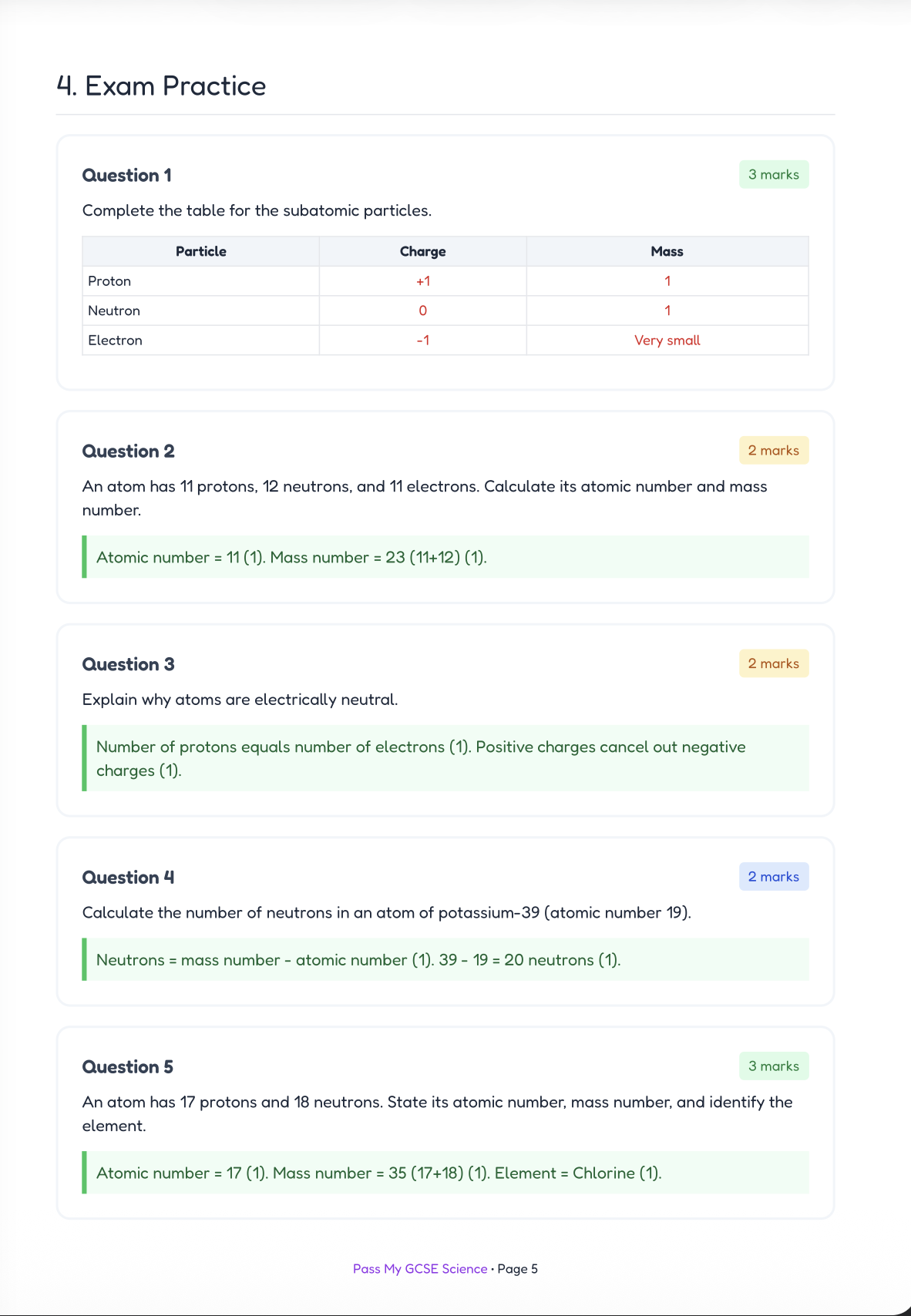Click the blue 2 marks badge on Question 4

point(773,877)
